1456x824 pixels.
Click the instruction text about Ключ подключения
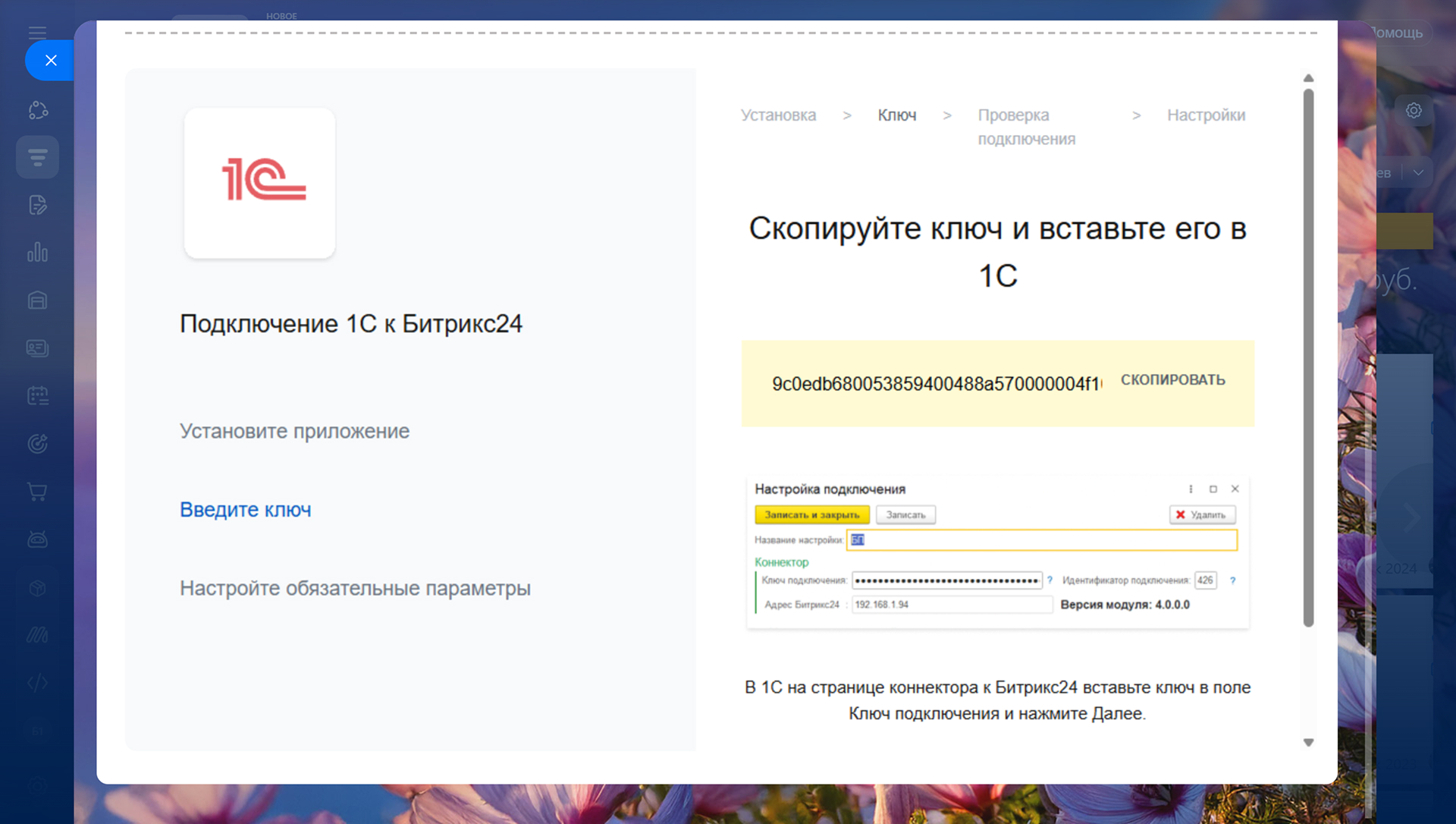pyautogui.click(x=997, y=700)
